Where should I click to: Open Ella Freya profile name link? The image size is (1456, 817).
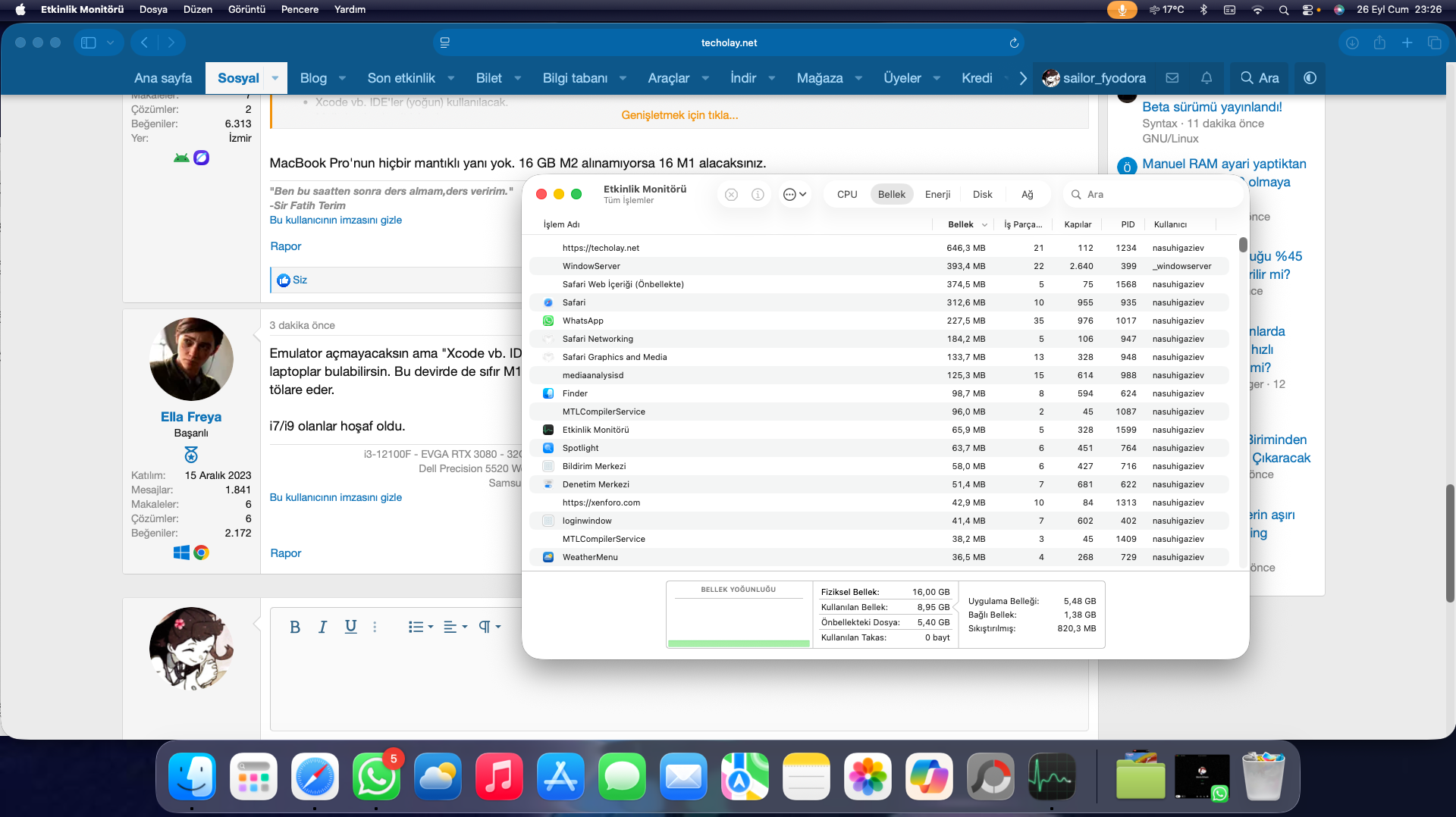click(191, 417)
